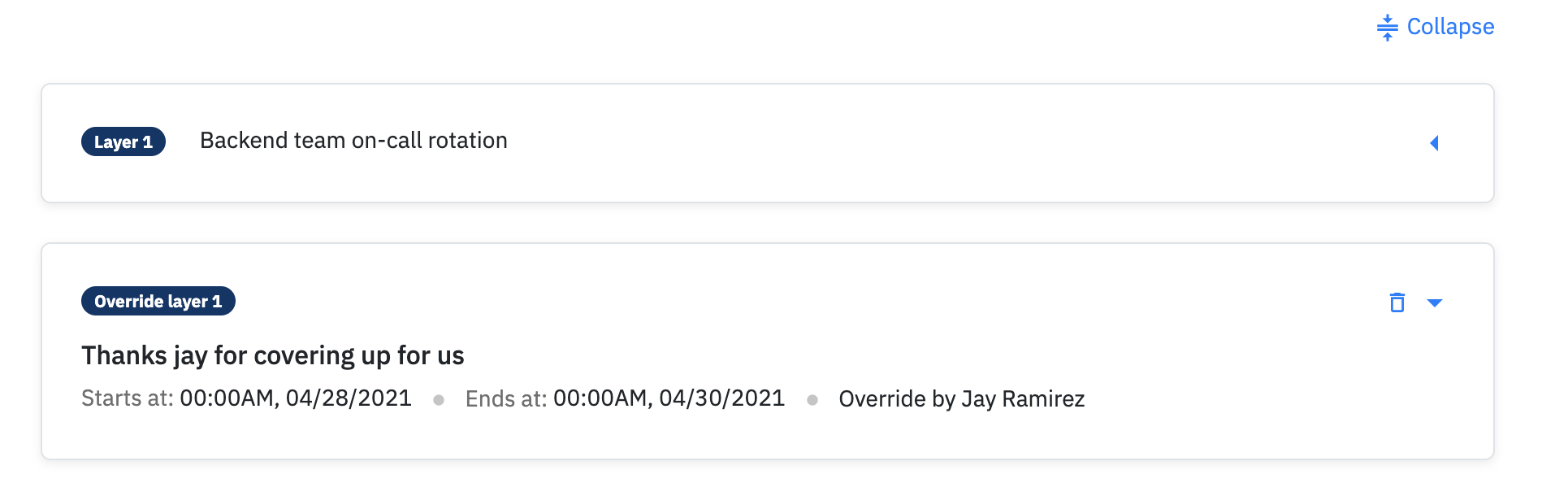Image resolution: width=1568 pixels, height=496 pixels.
Task: Click the Thanks jay for covering heading
Action: coord(273,355)
